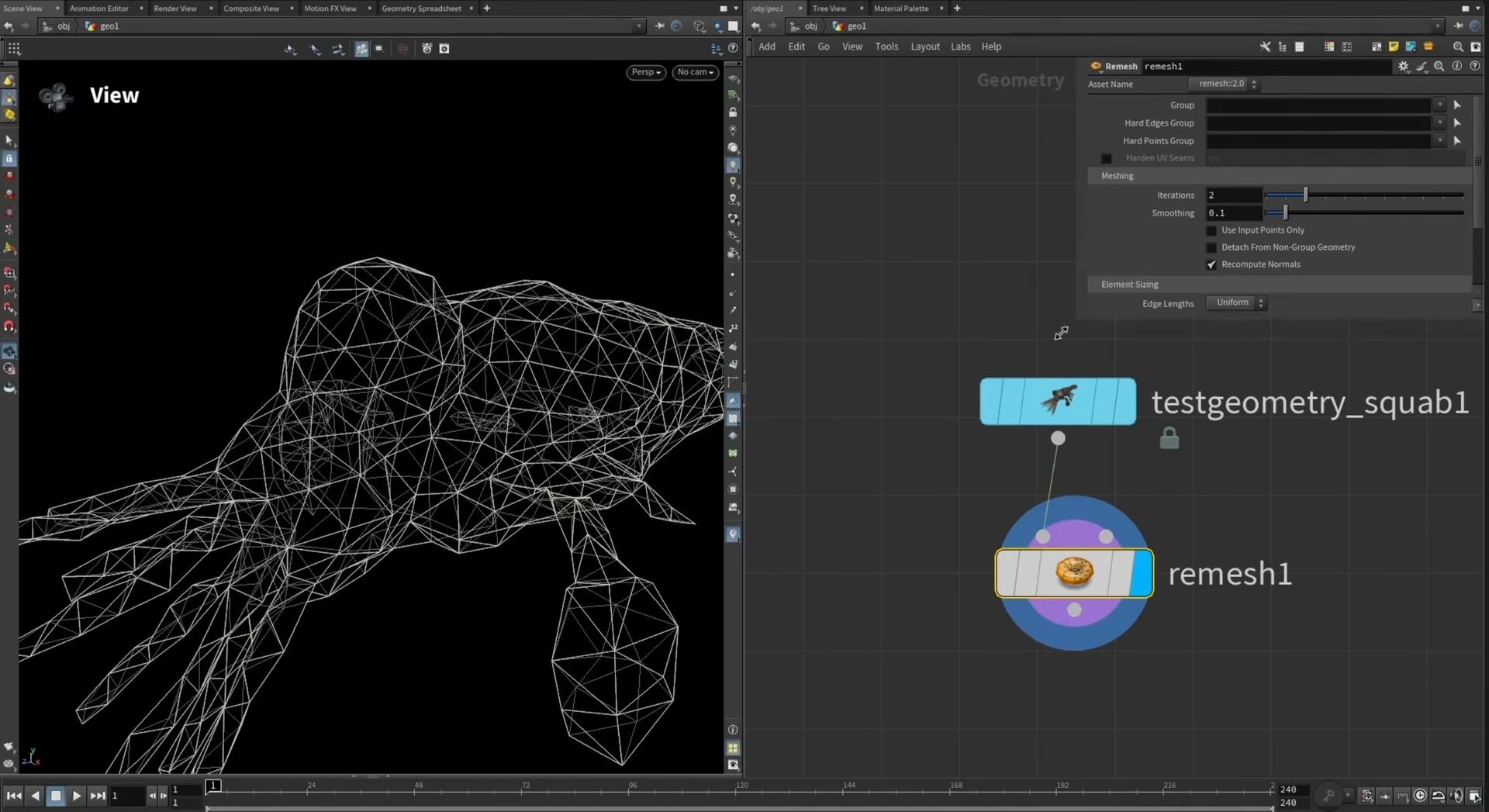Click the play forward button
Image resolution: width=1489 pixels, height=812 pixels.
pos(76,796)
